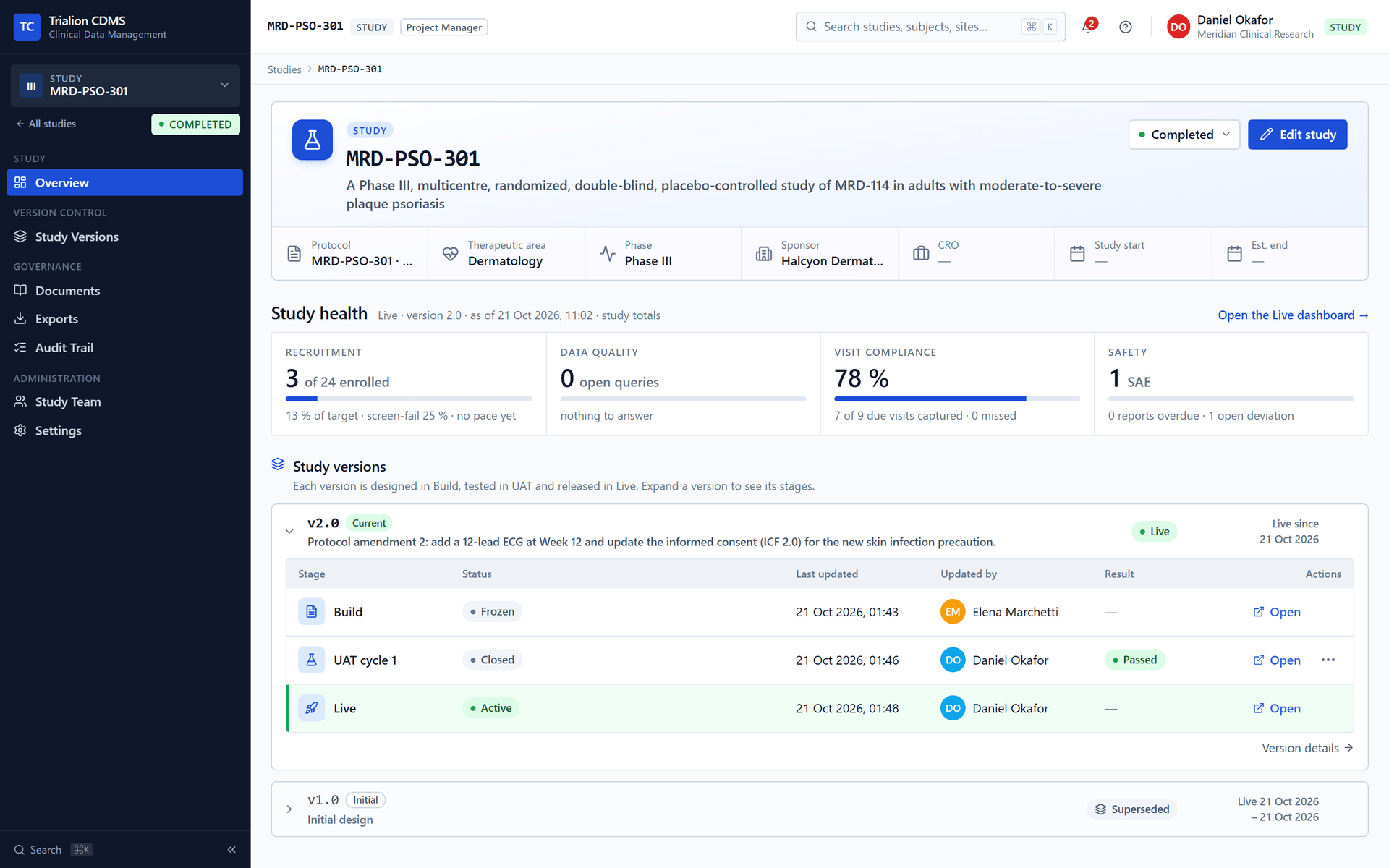Click the Studies breadcrumb link

tap(284, 69)
